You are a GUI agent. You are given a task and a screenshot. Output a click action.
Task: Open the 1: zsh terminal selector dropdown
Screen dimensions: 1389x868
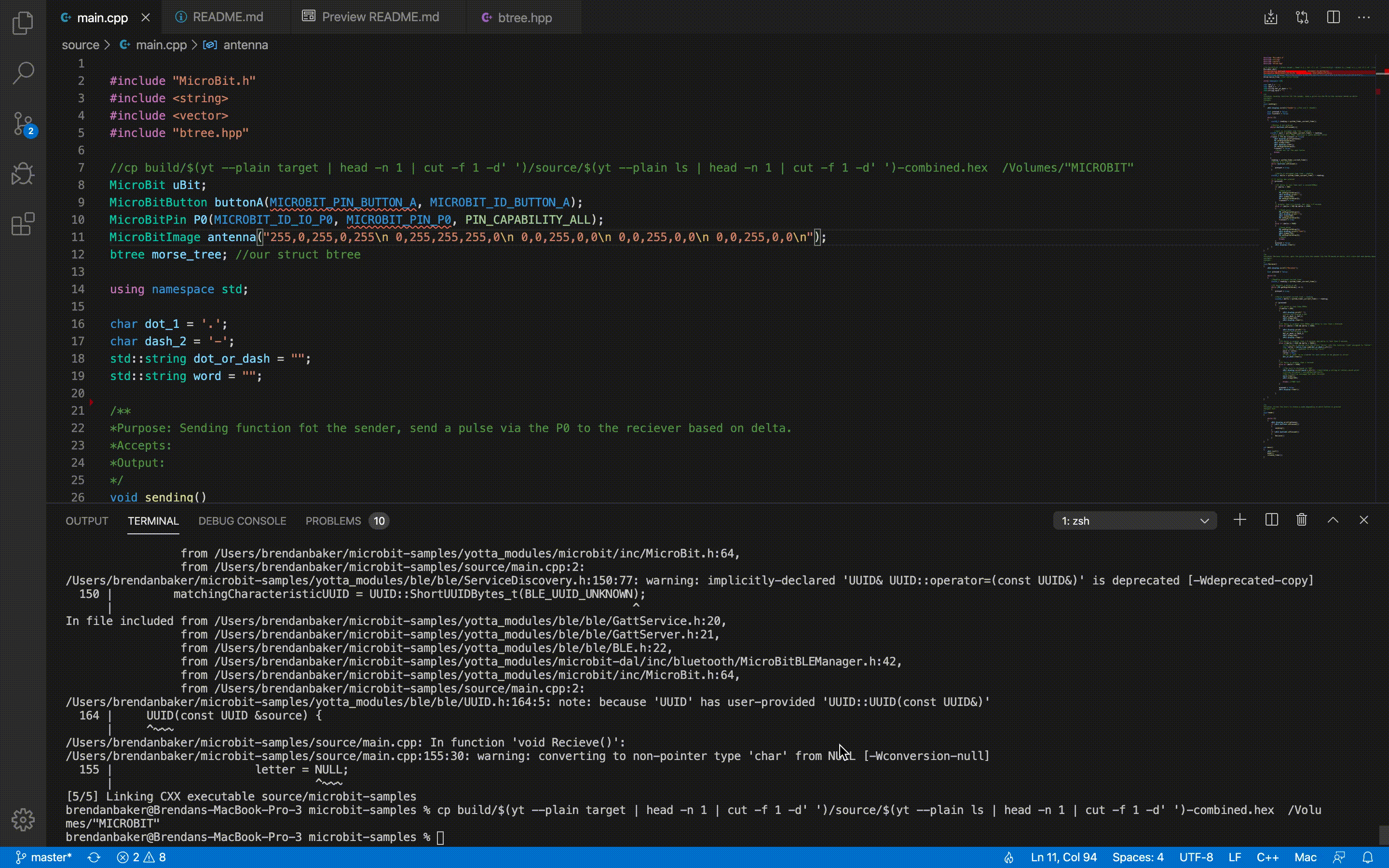coord(1134,521)
